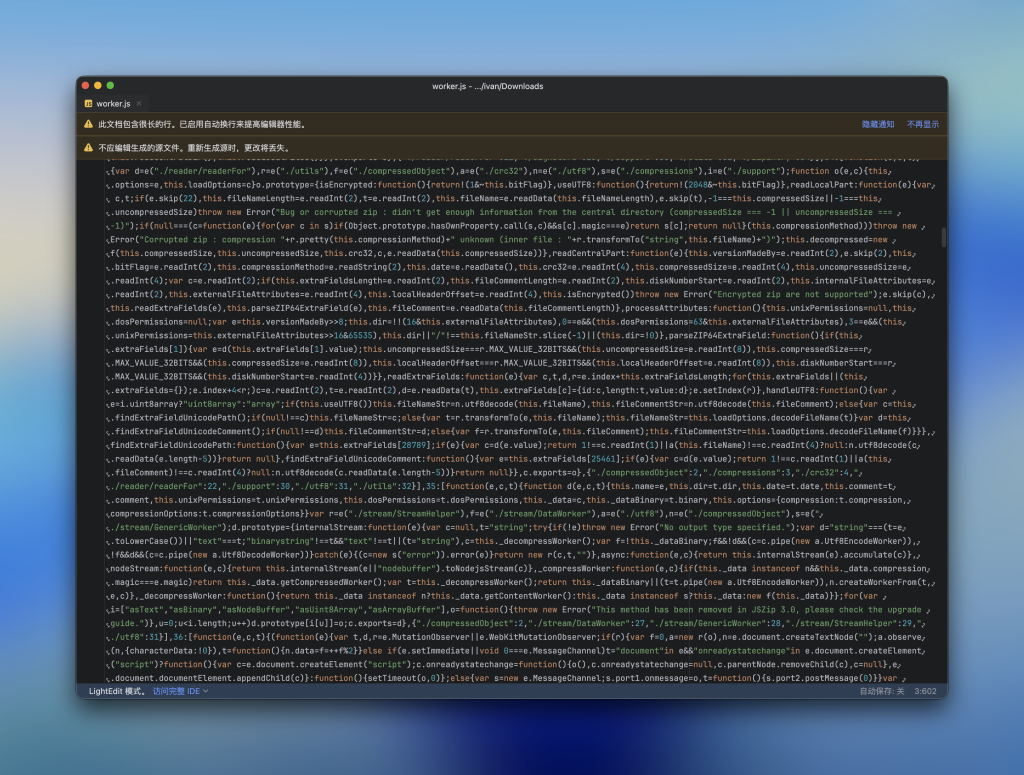Click 不再显示 link in the banner

tap(922, 124)
